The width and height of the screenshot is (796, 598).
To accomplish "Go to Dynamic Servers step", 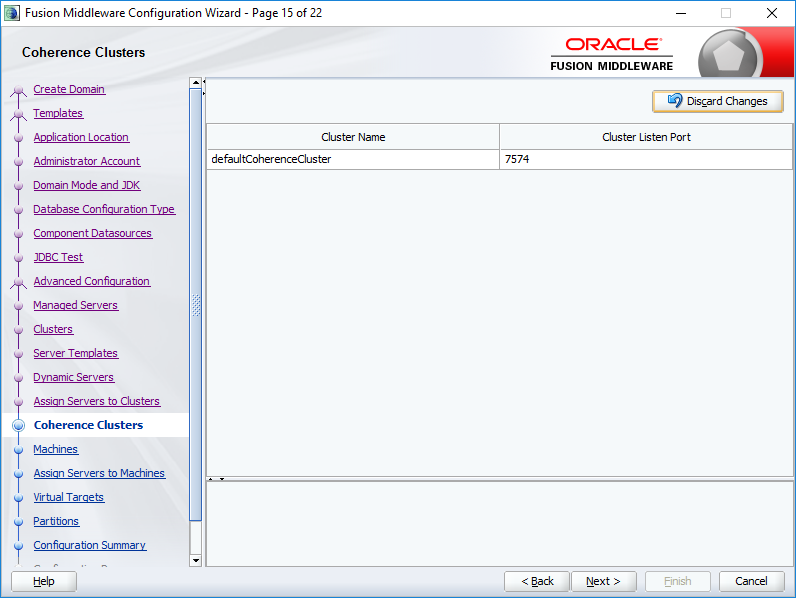I will tap(74, 377).
